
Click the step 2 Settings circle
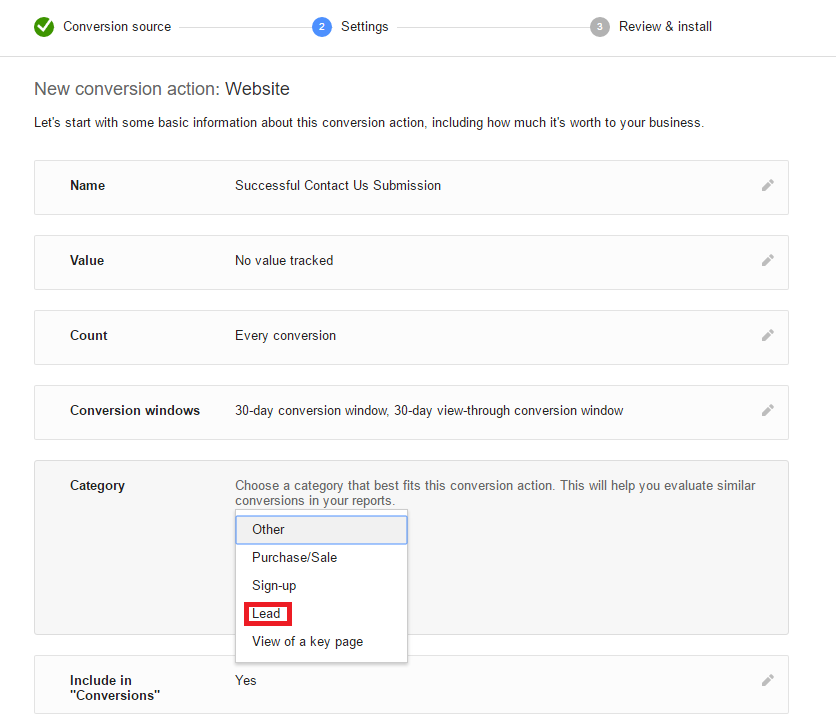(x=321, y=27)
